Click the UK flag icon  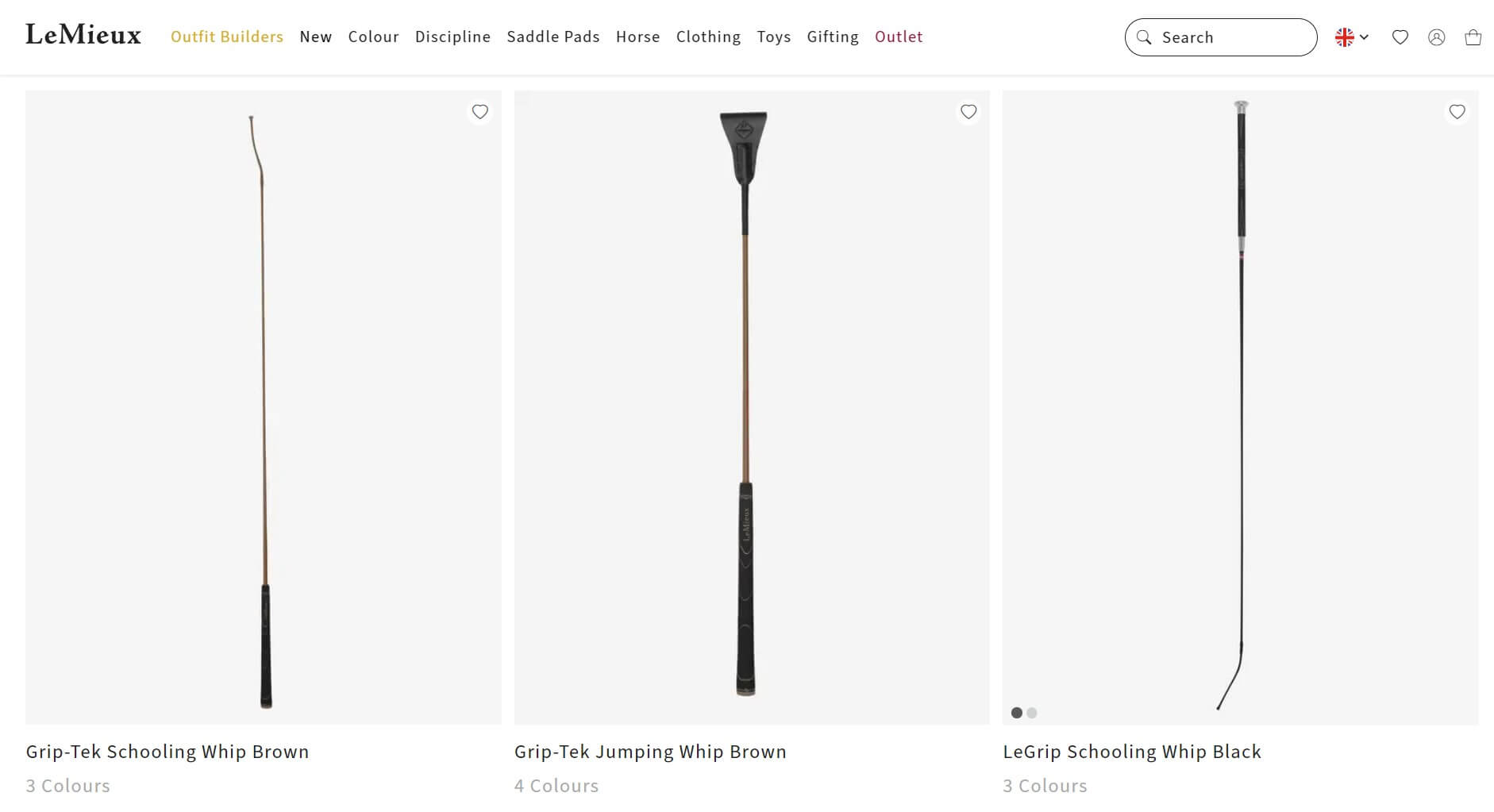tap(1345, 37)
